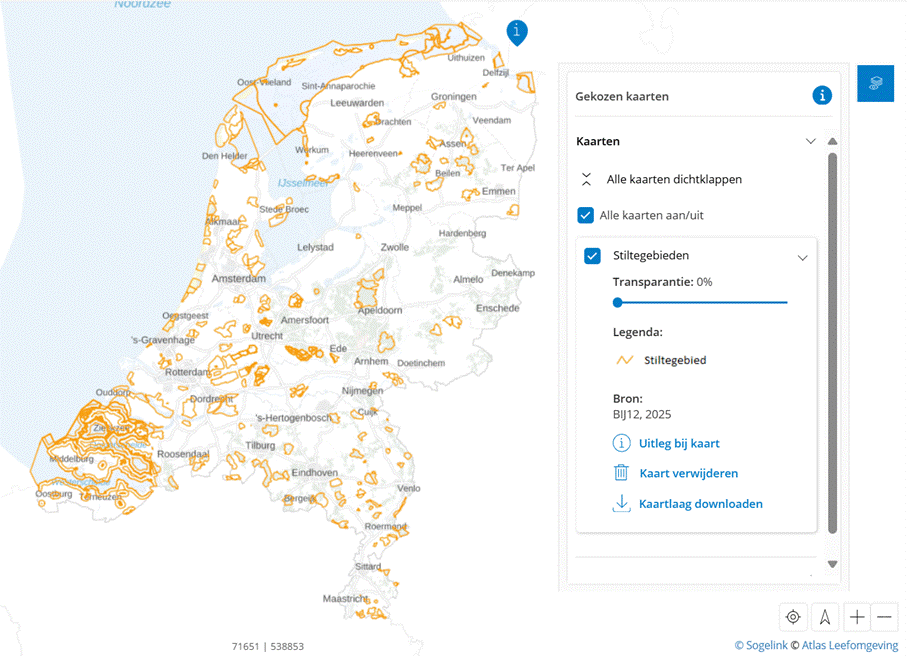The height and width of the screenshot is (656, 907).
Task: Click the Transparantie slider handle
Action: click(x=618, y=302)
